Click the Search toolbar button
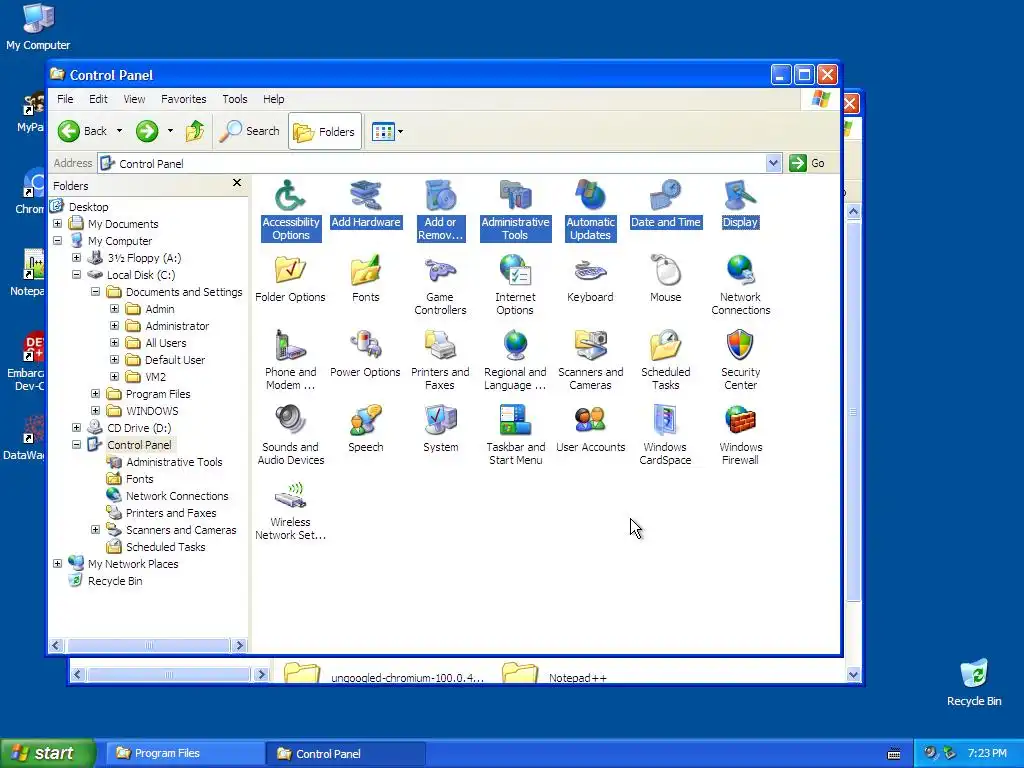The image size is (1024, 768). pyautogui.click(x=249, y=131)
